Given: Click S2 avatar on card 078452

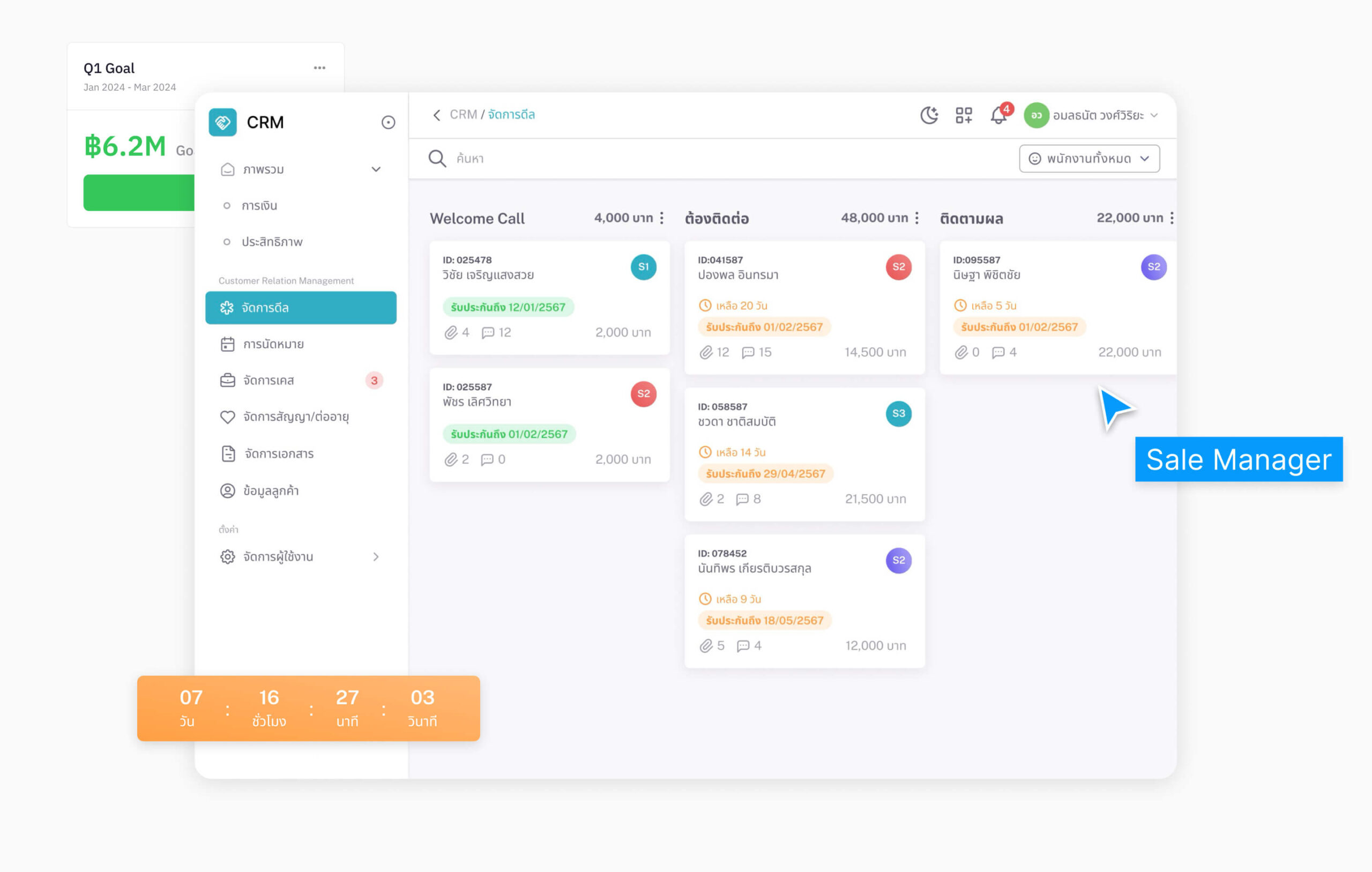Looking at the screenshot, I should pos(899,560).
